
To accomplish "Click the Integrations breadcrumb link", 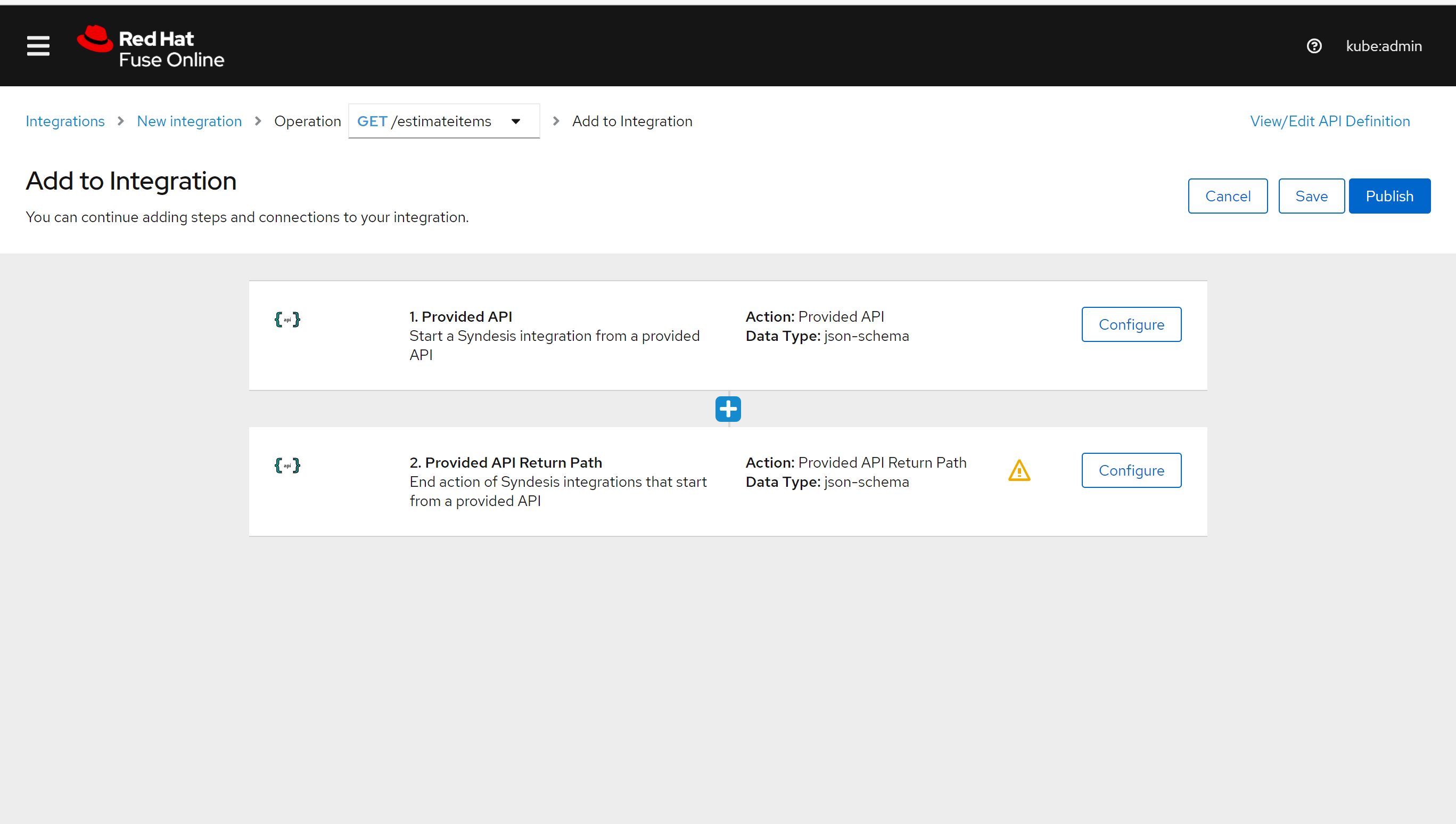I will click(x=65, y=120).
